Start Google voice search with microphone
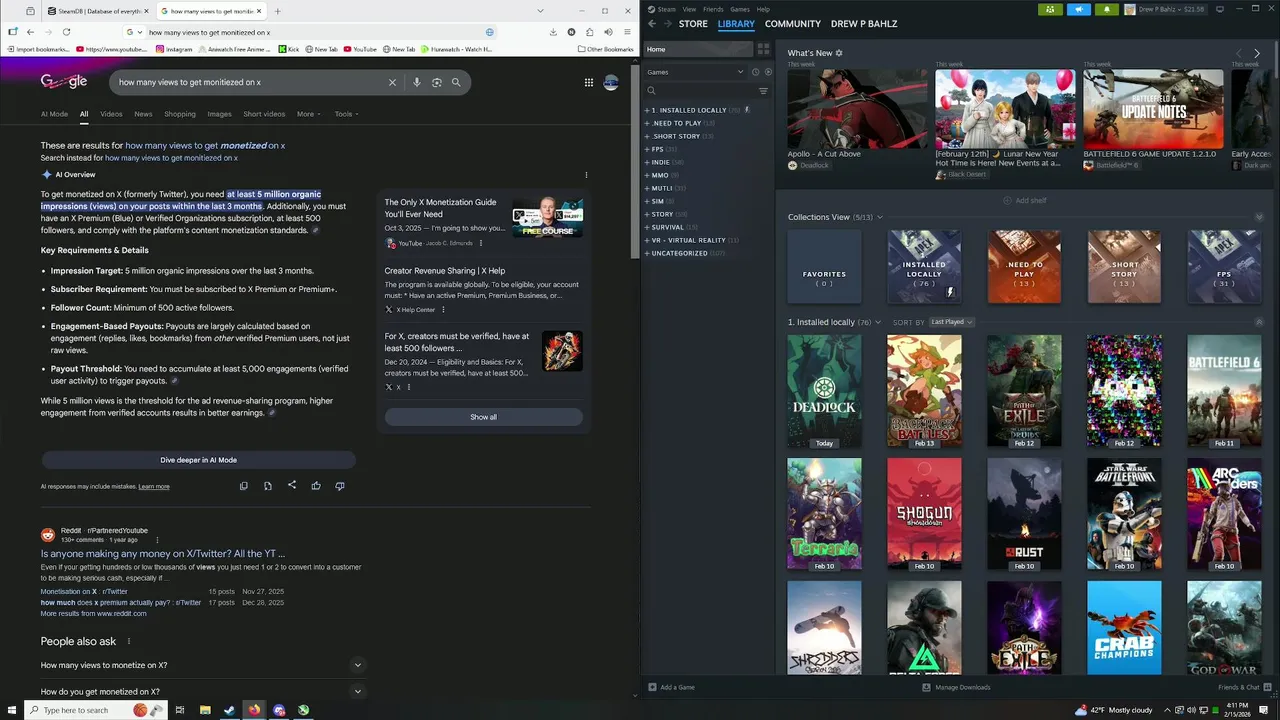This screenshot has width=1280, height=720. tap(417, 83)
